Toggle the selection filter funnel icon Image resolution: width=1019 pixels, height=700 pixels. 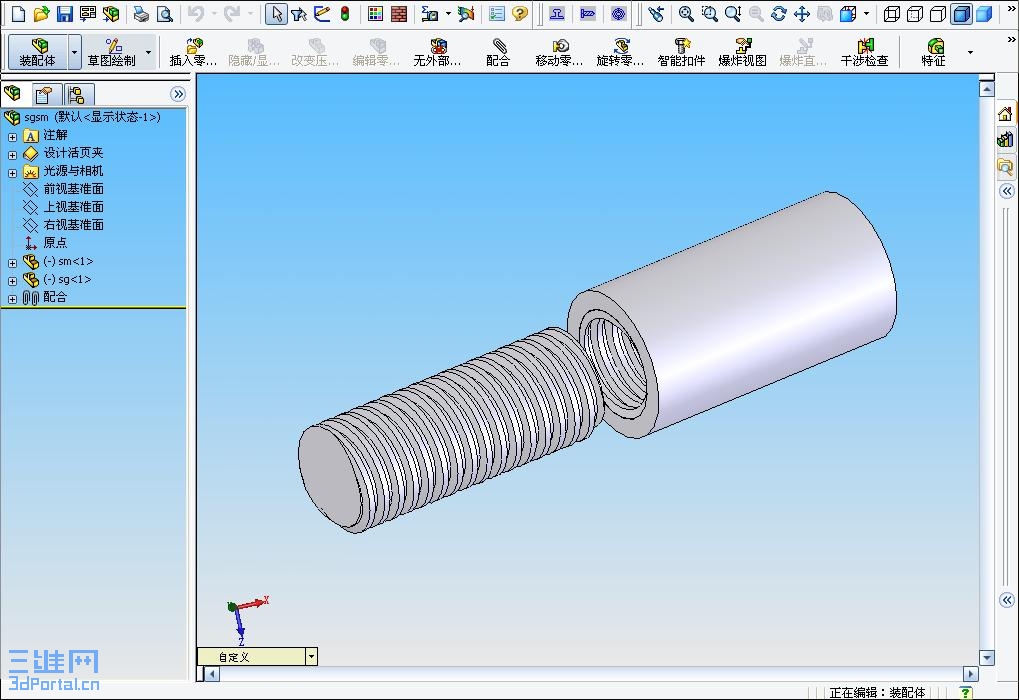(x=299, y=14)
